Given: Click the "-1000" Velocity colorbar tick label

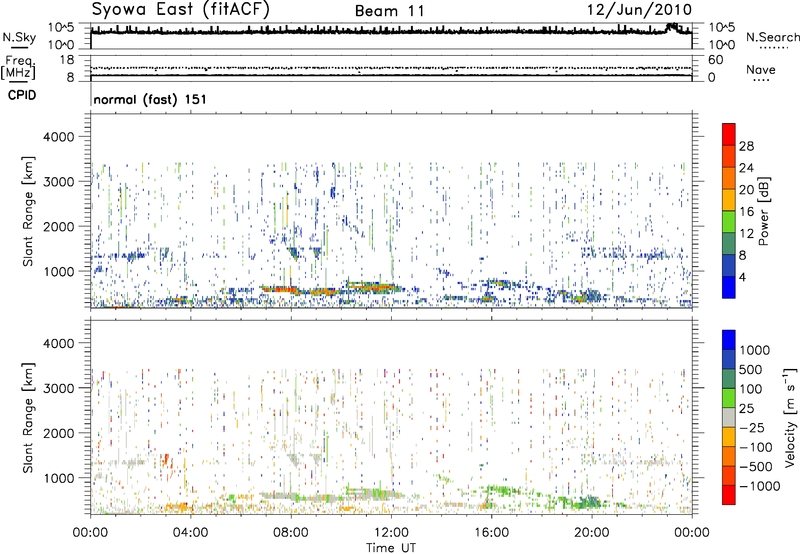Looking at the screenshot, I should (x=760, y=486).
